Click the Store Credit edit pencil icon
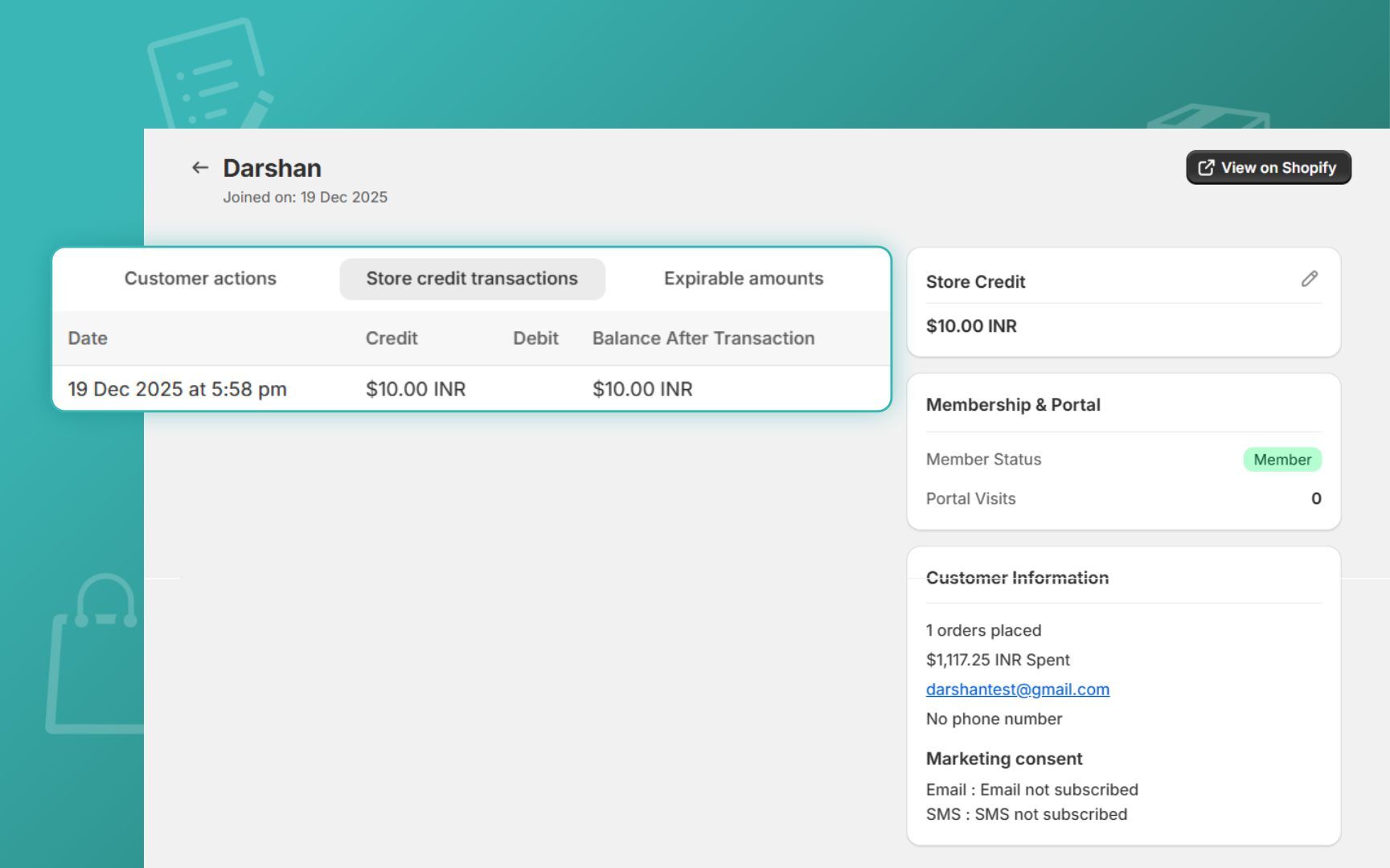The height and width of the screenshot is (868, 1390). click(1310, 279)
